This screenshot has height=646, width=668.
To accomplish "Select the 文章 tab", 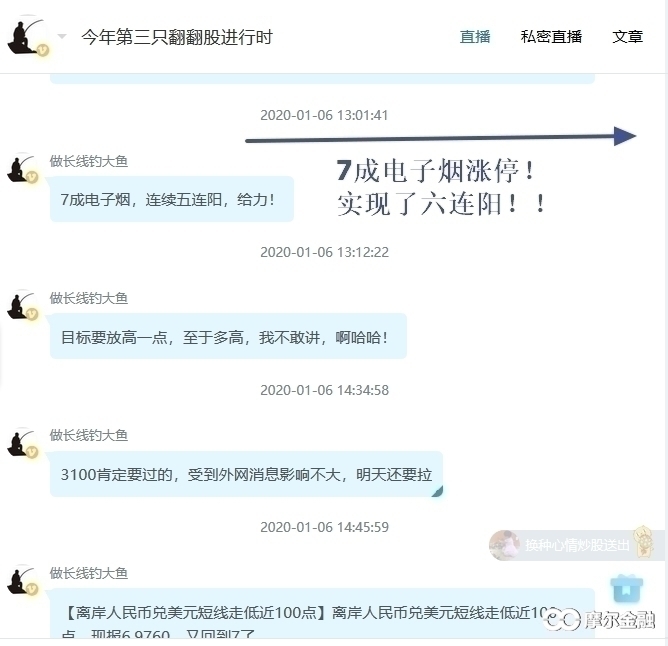I will pyautogui.click(x=628, y=37).
